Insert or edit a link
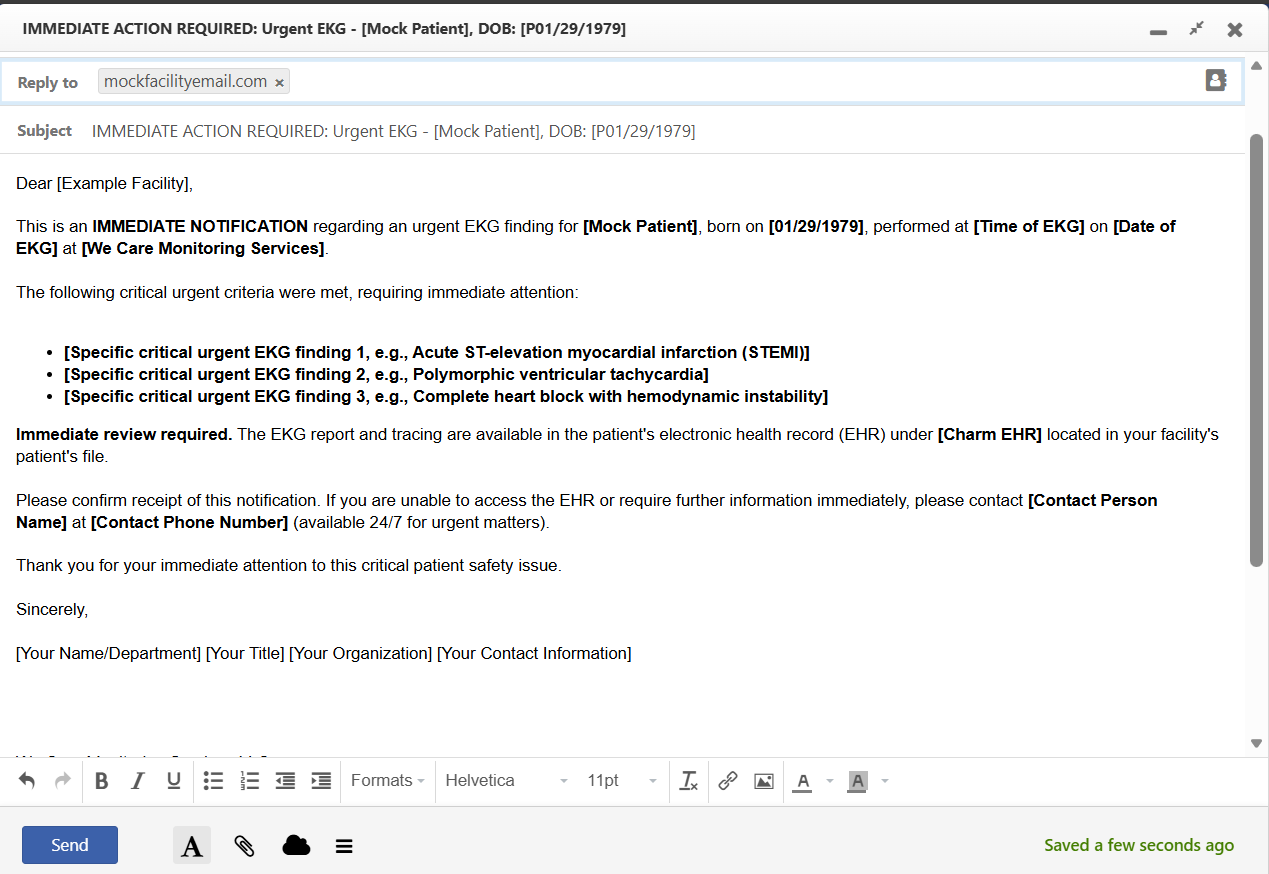The width and height of the screenshot is (1269, 874). 728,781
